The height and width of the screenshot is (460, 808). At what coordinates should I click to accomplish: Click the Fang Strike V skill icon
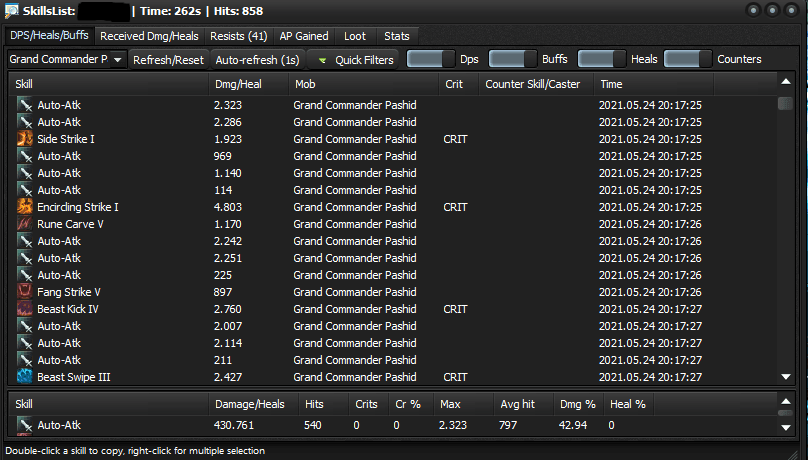pos(25,292)
